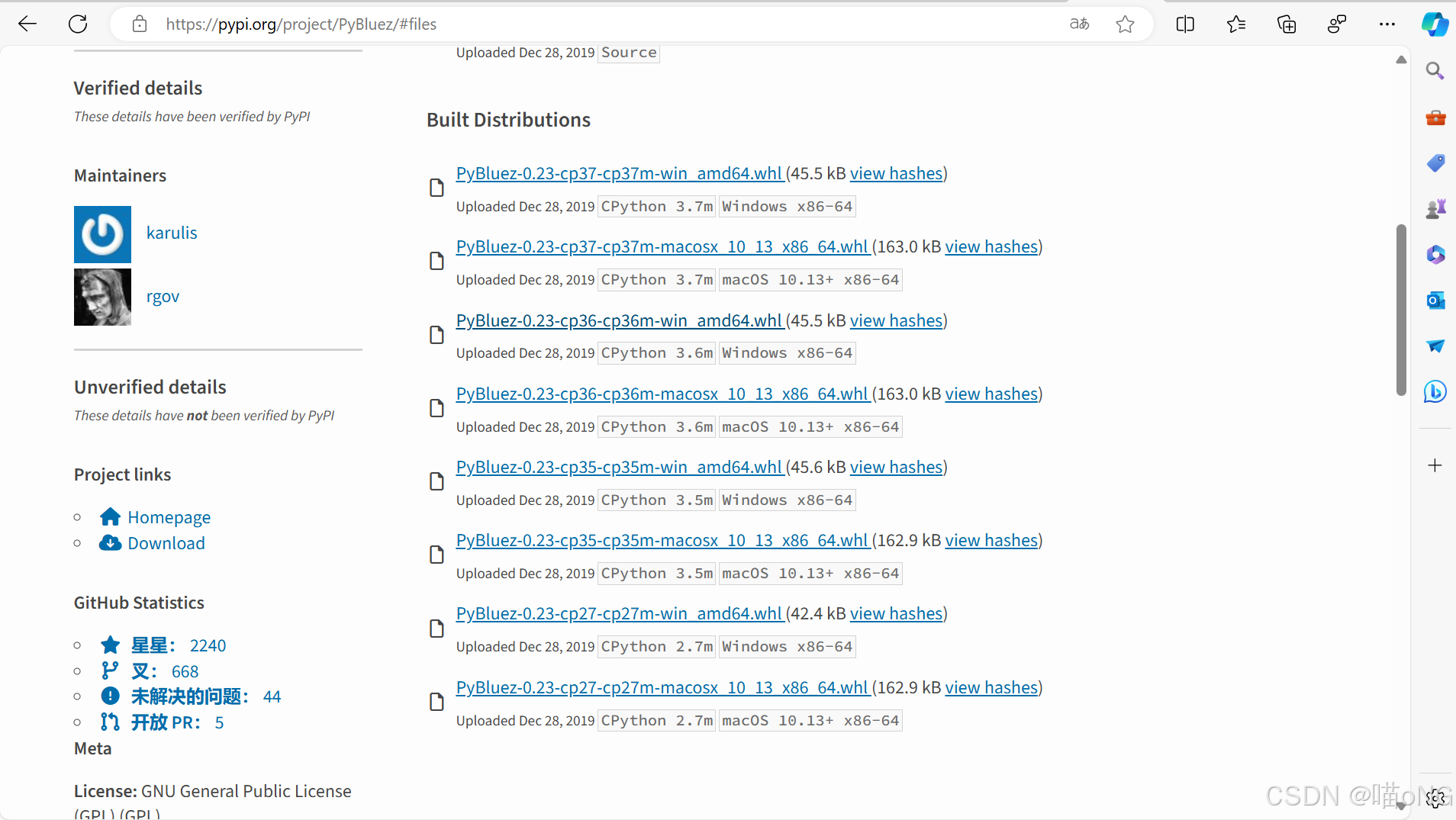View hashes for cp37 macosx wheel

point(992,246)
